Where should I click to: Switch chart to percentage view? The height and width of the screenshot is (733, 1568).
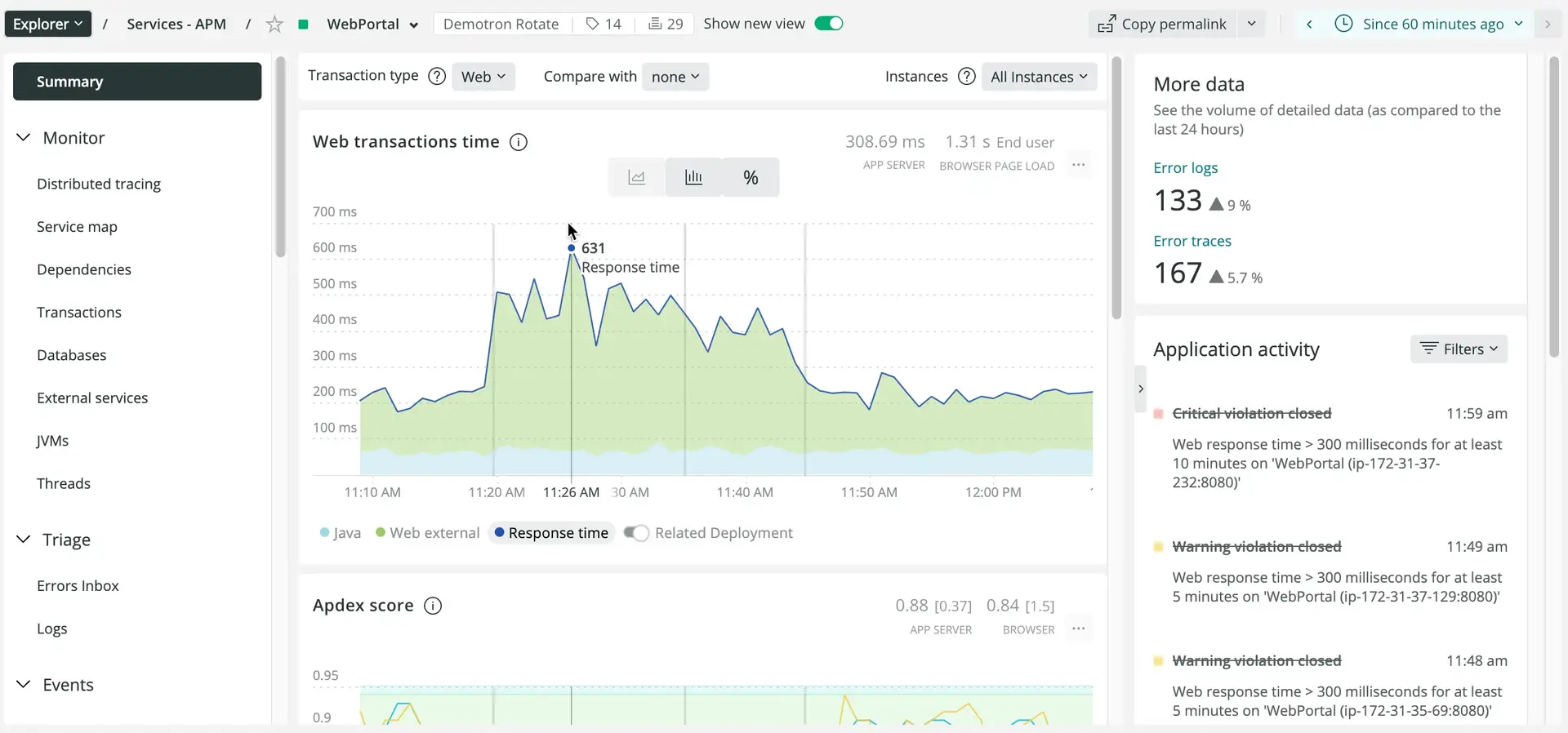click(751, 177)
